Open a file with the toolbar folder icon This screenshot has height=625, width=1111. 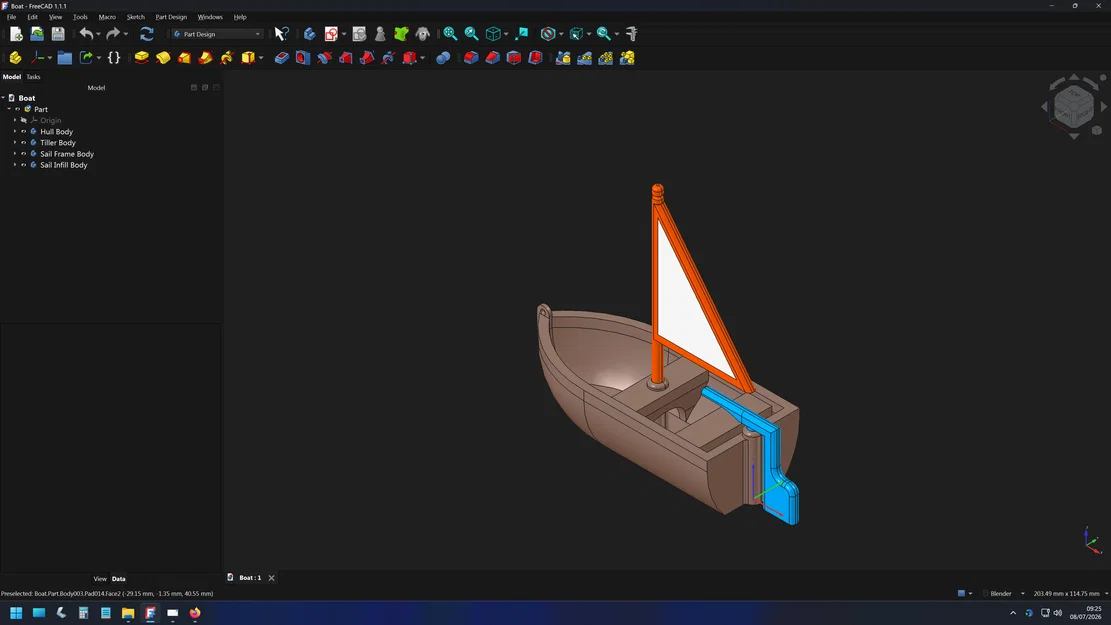[37, 33]
